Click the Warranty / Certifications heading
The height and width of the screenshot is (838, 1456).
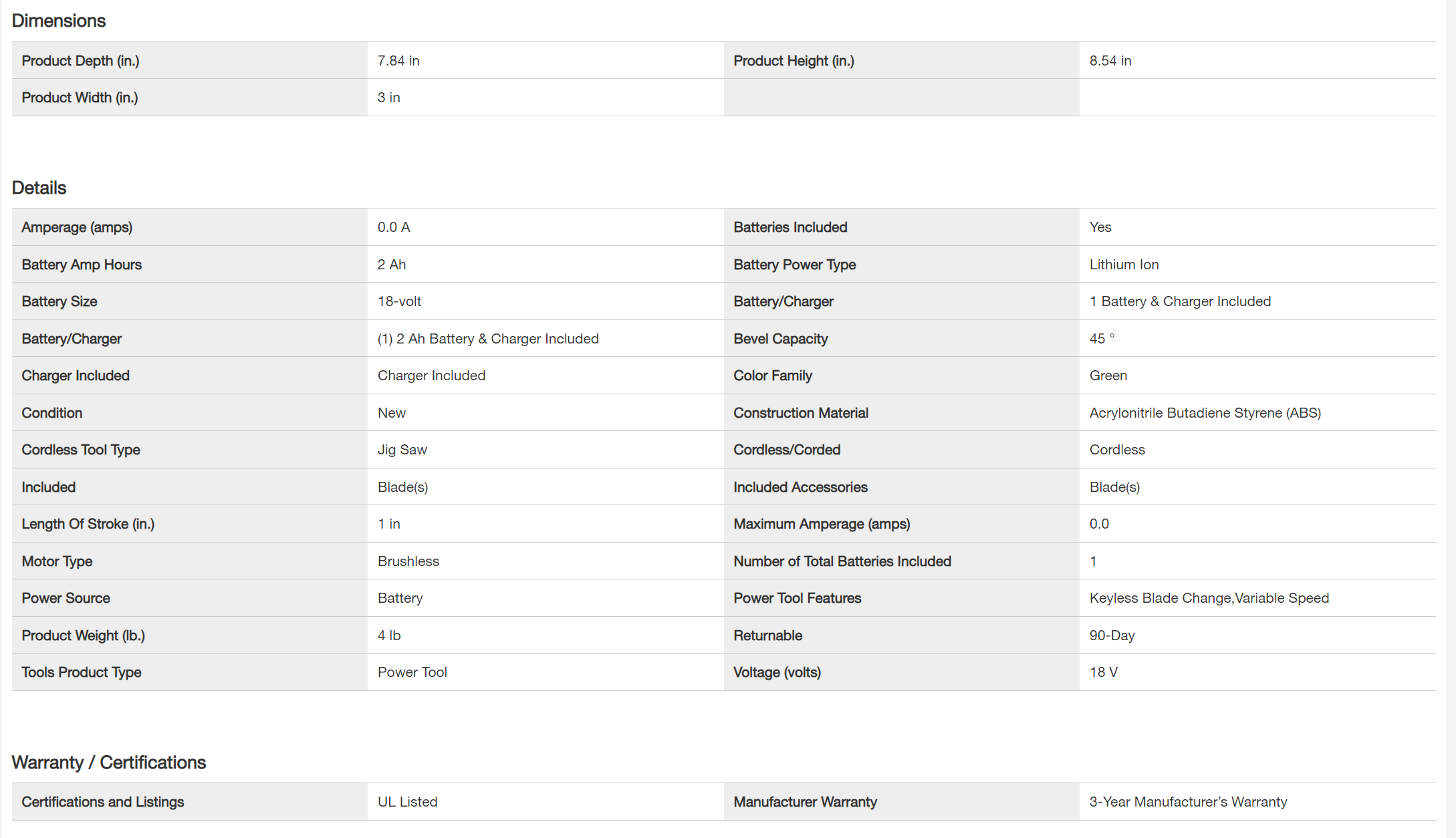[x=109, y=762]
